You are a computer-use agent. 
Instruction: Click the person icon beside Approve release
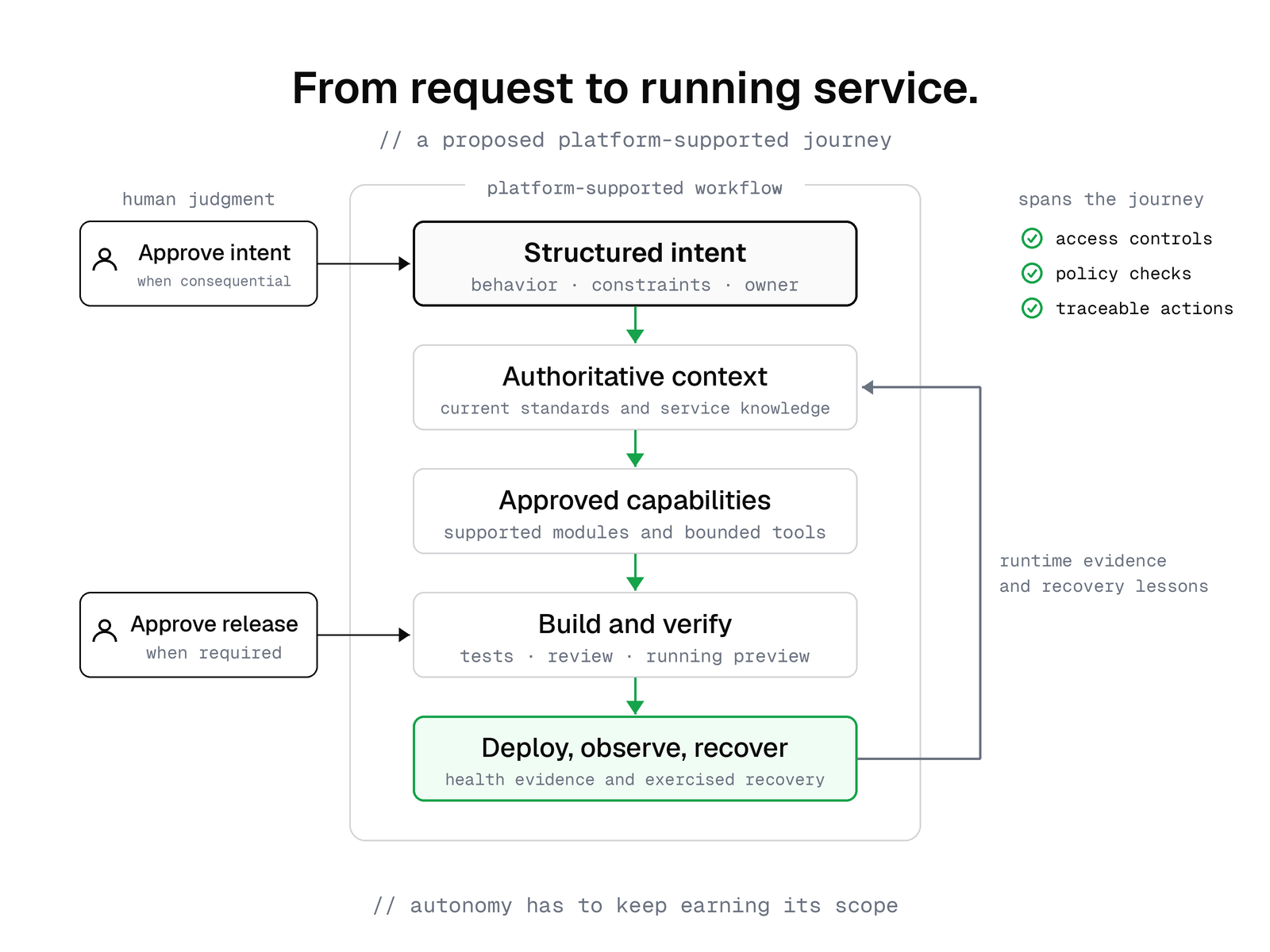(x=105, y=631)
